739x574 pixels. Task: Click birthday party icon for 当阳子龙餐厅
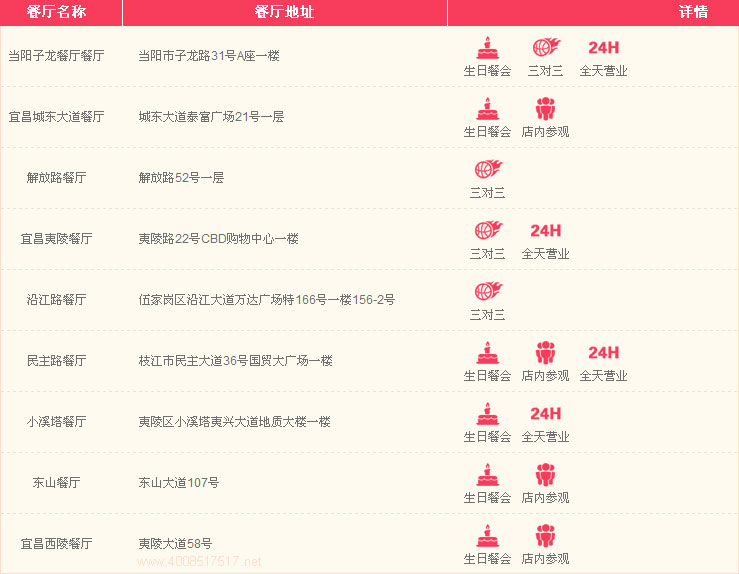click(487, 47)
